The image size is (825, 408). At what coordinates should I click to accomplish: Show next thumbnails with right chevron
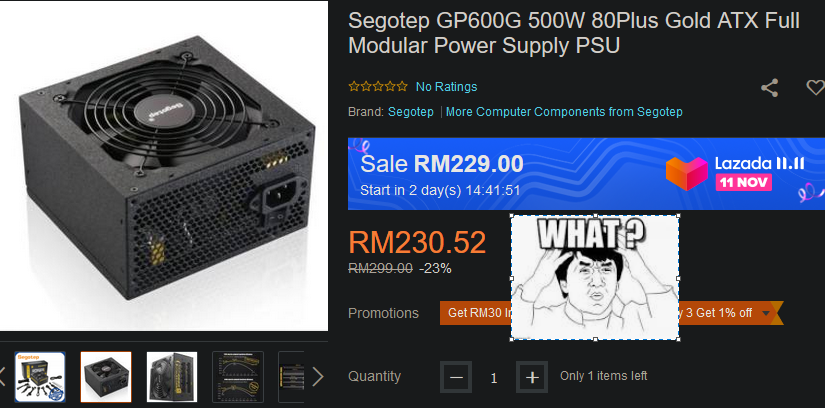(x=318, y=377)
